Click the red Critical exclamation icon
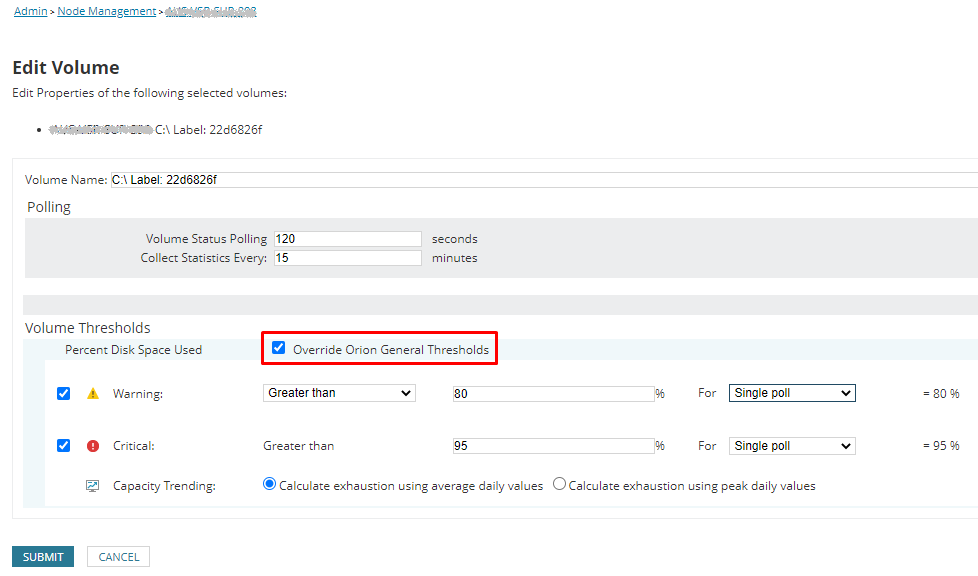The width and height of the screenshot is (978, 576). pyautogui.click(x=93, y=446)
